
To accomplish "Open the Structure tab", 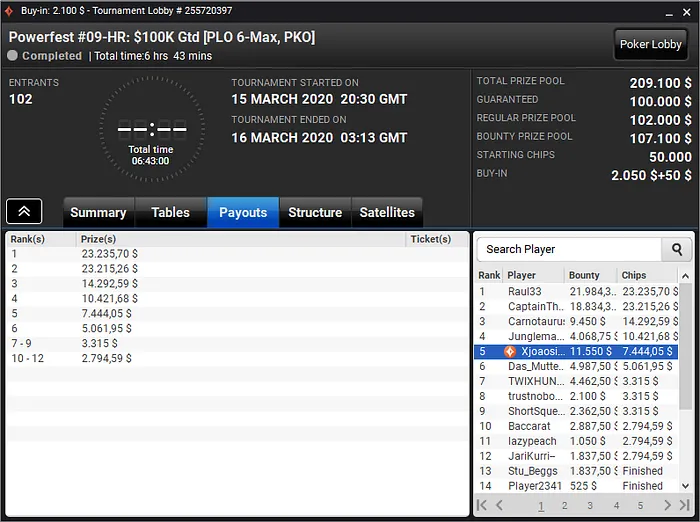I will pyautogui.click(x=315, y=213).
